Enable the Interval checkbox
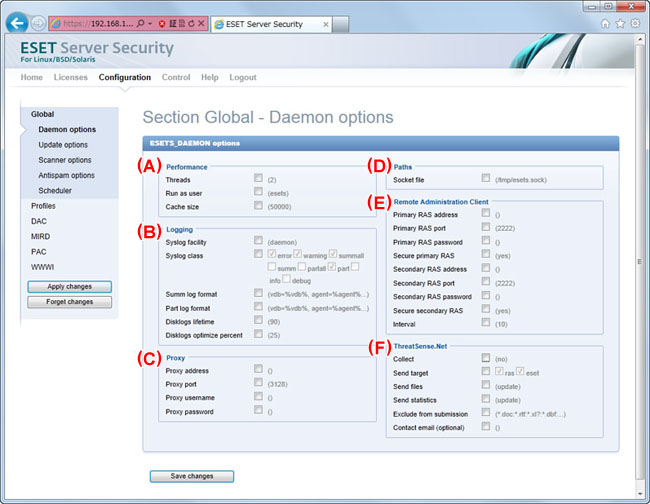The width and height of the screenshot is (650, 504). pyautogui.click(x=486, y=322)
